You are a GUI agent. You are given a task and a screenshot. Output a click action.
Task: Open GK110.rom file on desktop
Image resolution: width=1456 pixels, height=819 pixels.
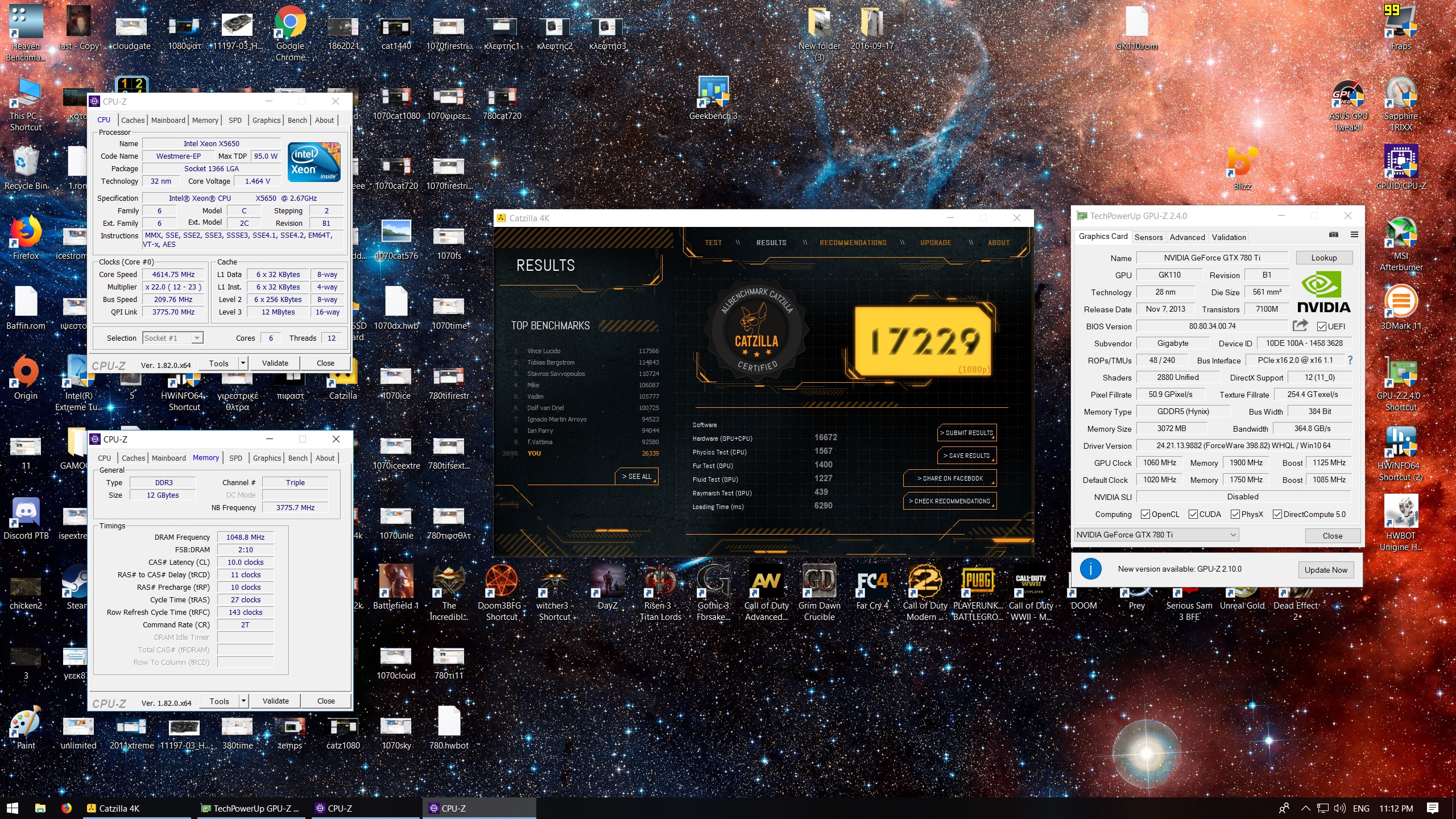click(1136, 27)
